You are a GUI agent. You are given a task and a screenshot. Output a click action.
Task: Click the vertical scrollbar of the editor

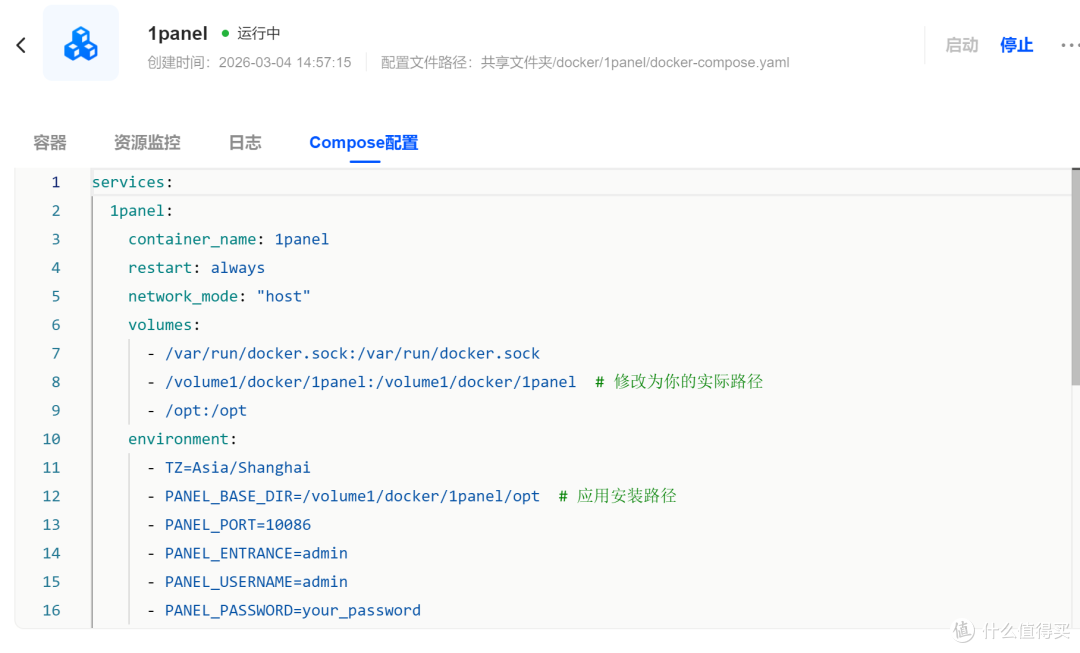click(1075, 280)
